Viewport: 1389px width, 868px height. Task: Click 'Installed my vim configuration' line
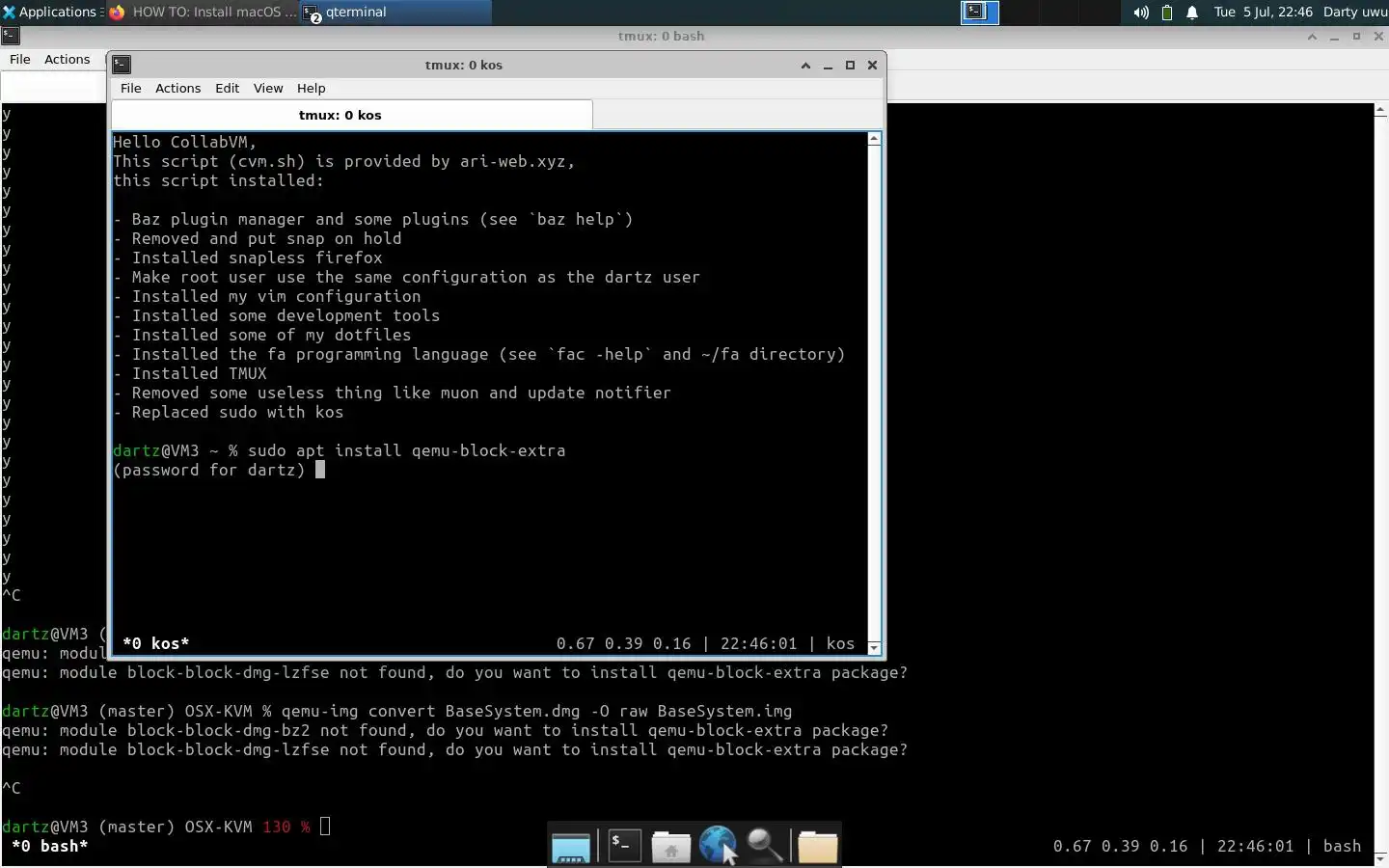266,296
